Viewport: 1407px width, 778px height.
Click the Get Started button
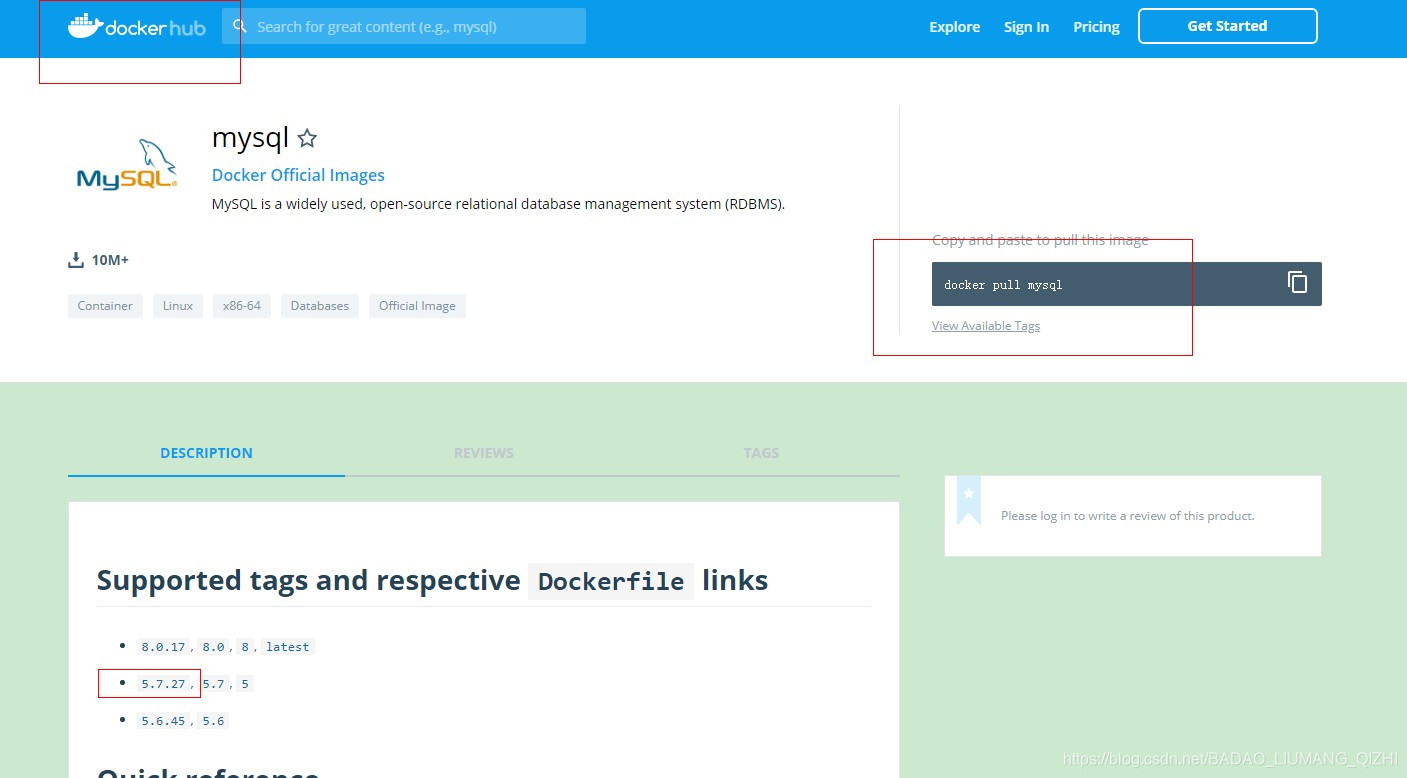coord(1227,26)
